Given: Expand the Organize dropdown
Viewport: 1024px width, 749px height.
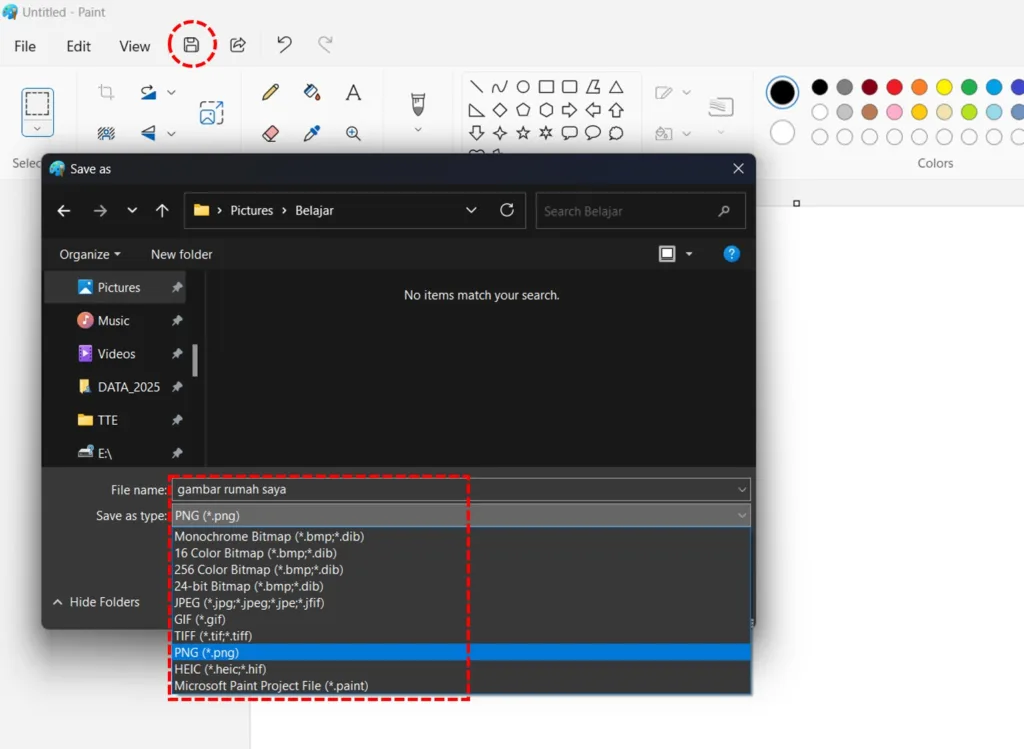Looking at the screenshot, I should tap(89, 255).
